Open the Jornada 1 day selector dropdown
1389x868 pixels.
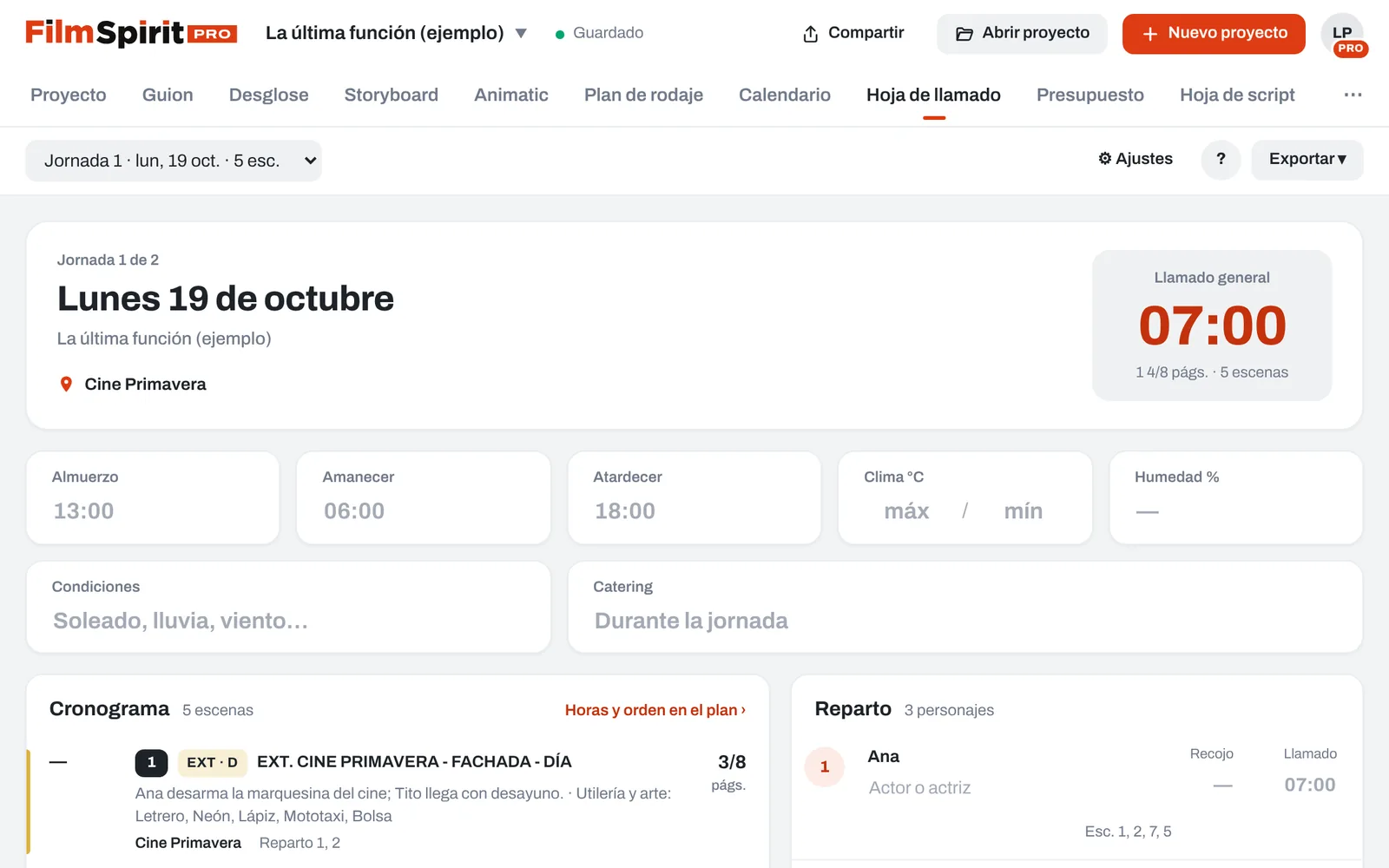click(x=174, y=161)
